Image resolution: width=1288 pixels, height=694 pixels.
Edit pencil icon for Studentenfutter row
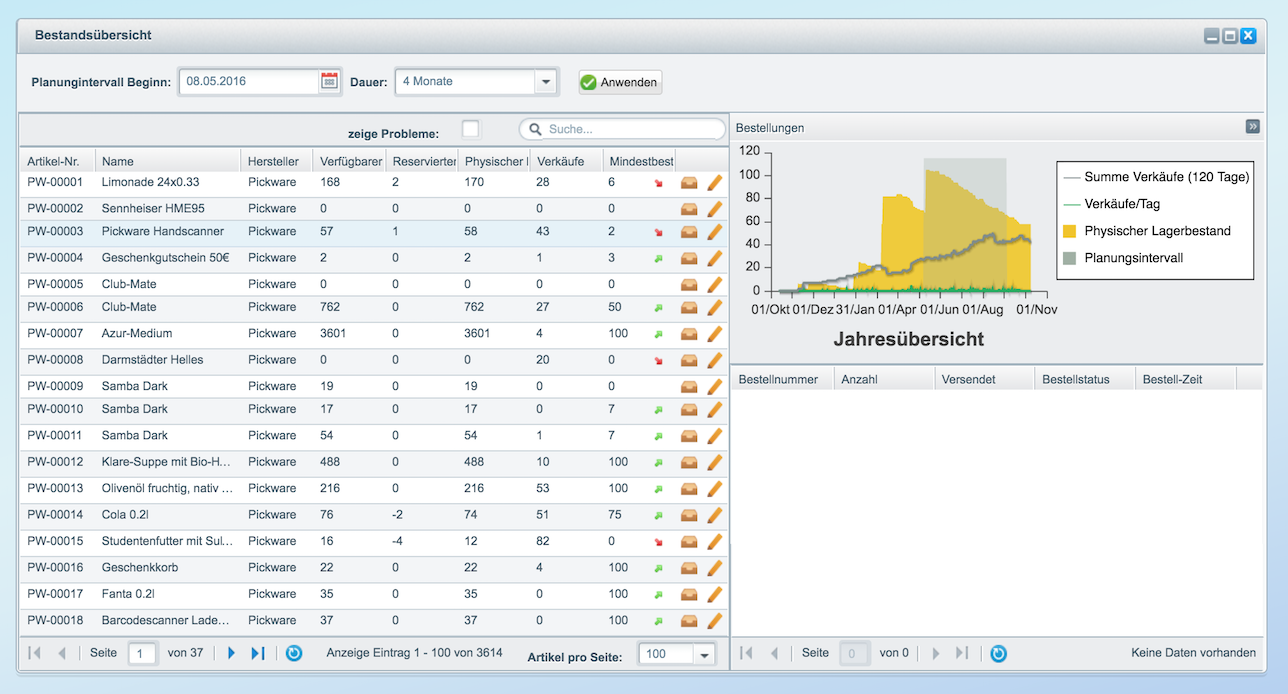[714, 541]
